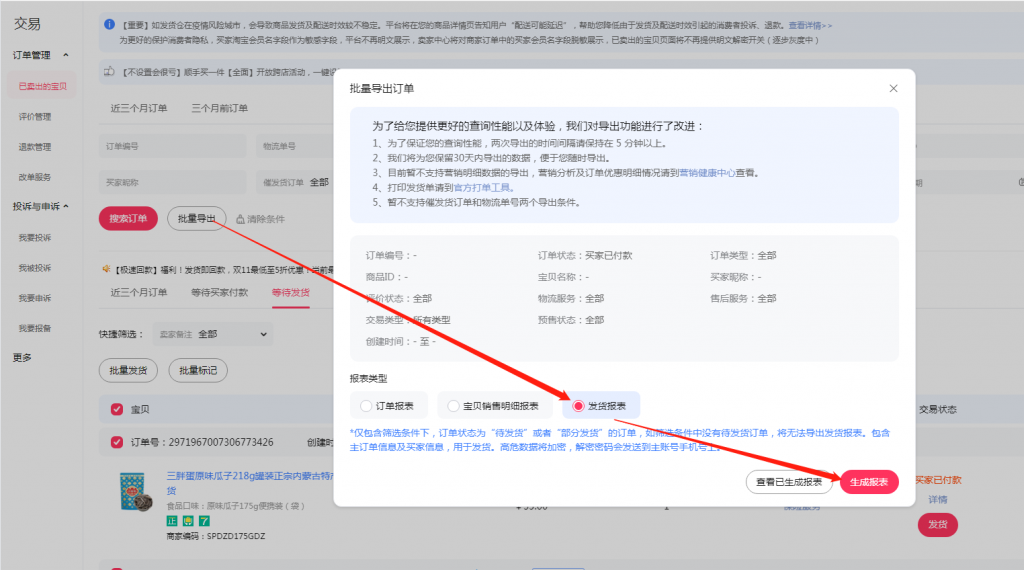
Task: Click the thumbs-up icon in the promotion banner
Action: click(x=110, y=71)
